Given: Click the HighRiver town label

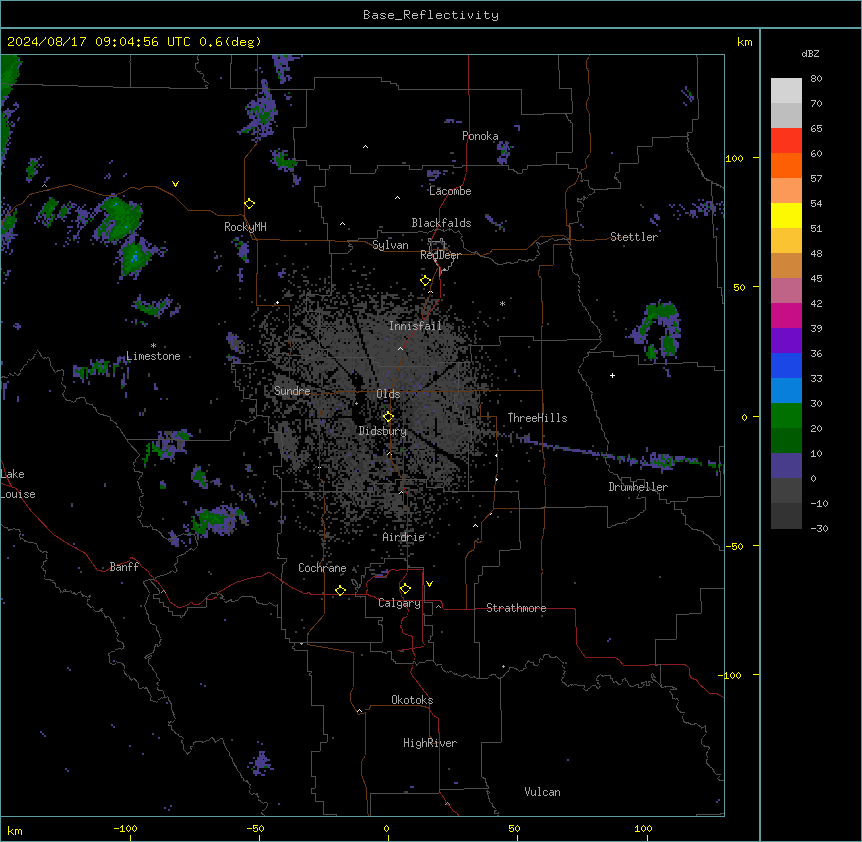Looking at the screenshot, I should [430, 743].
